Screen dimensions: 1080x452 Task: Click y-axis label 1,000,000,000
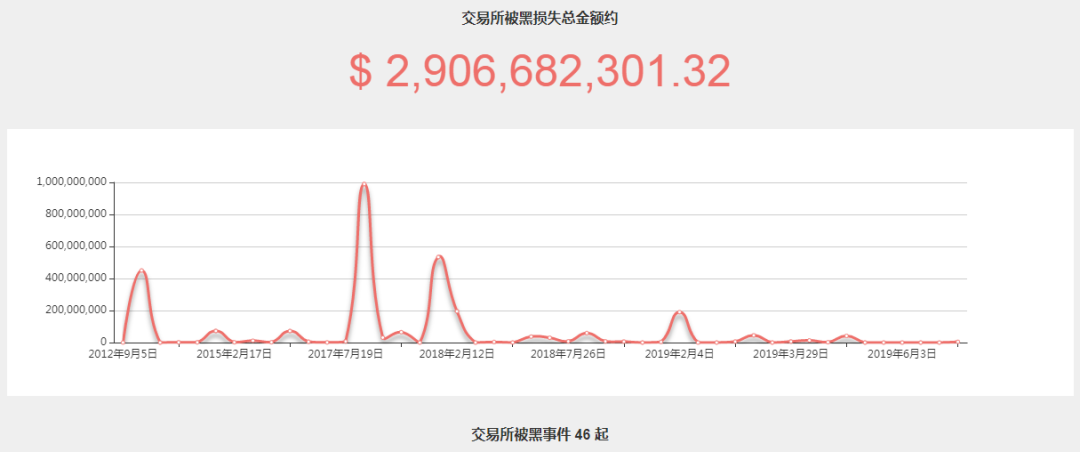tap(71, 183)
